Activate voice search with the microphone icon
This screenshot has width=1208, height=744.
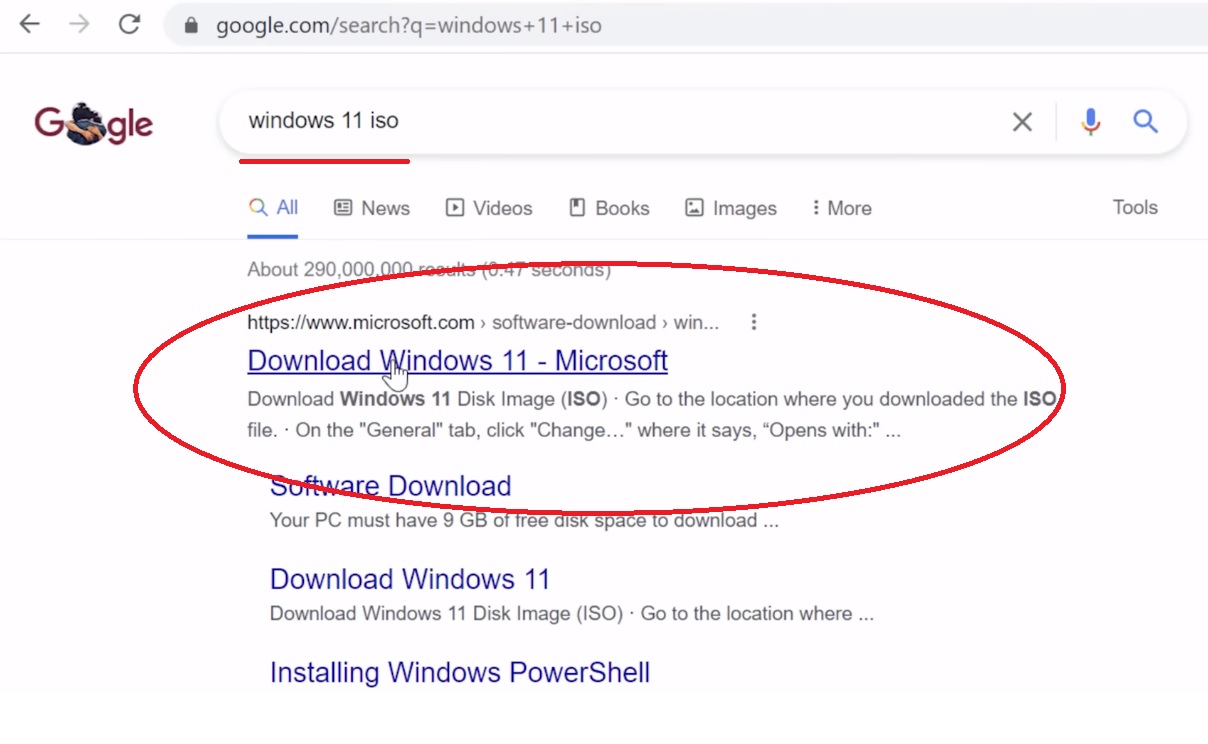1089,121
